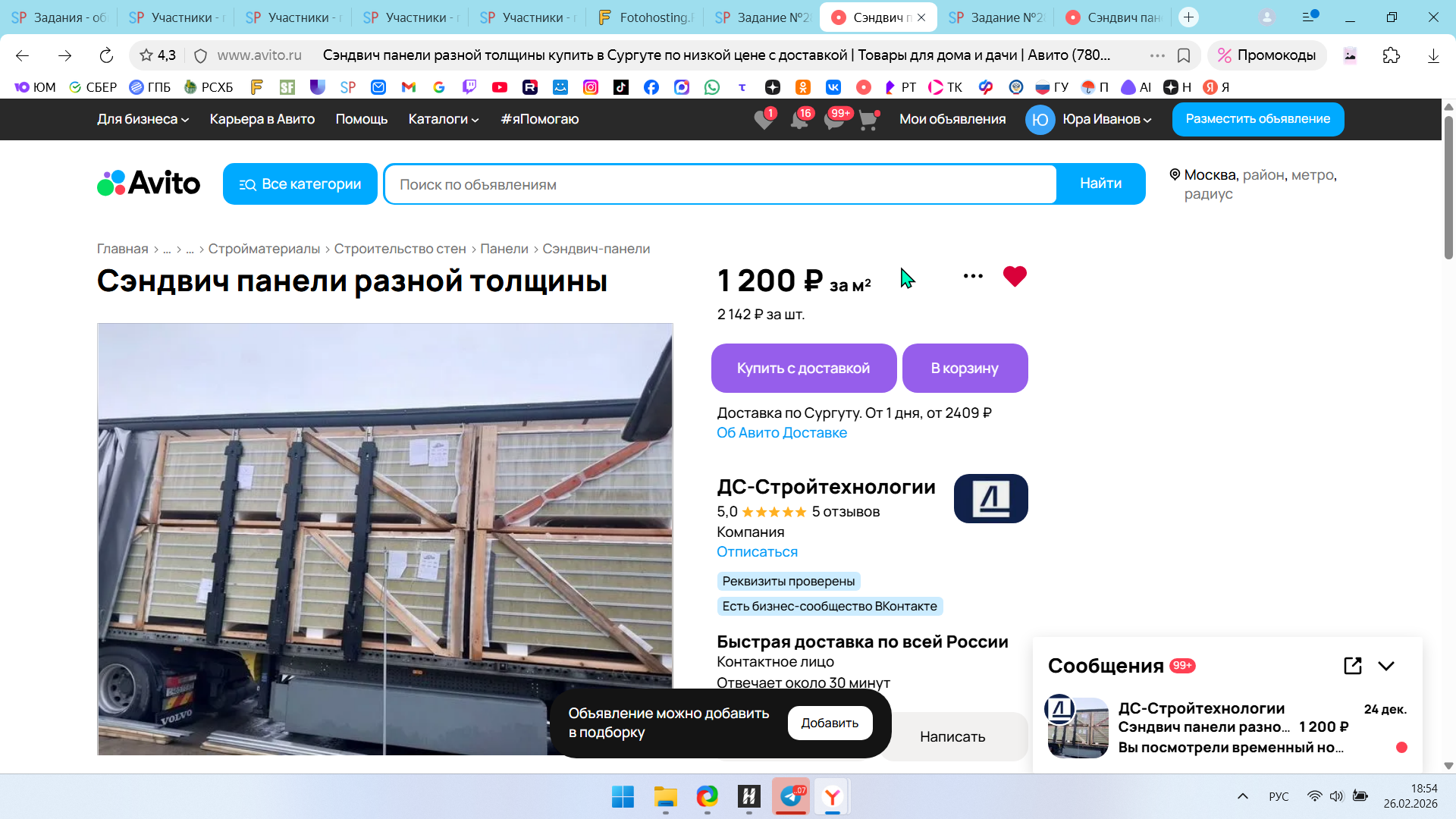Open messages chat bubble icon in header
Image resolution: width=1456 pixels, height=819 pixels.
click(x=833, y=120)
